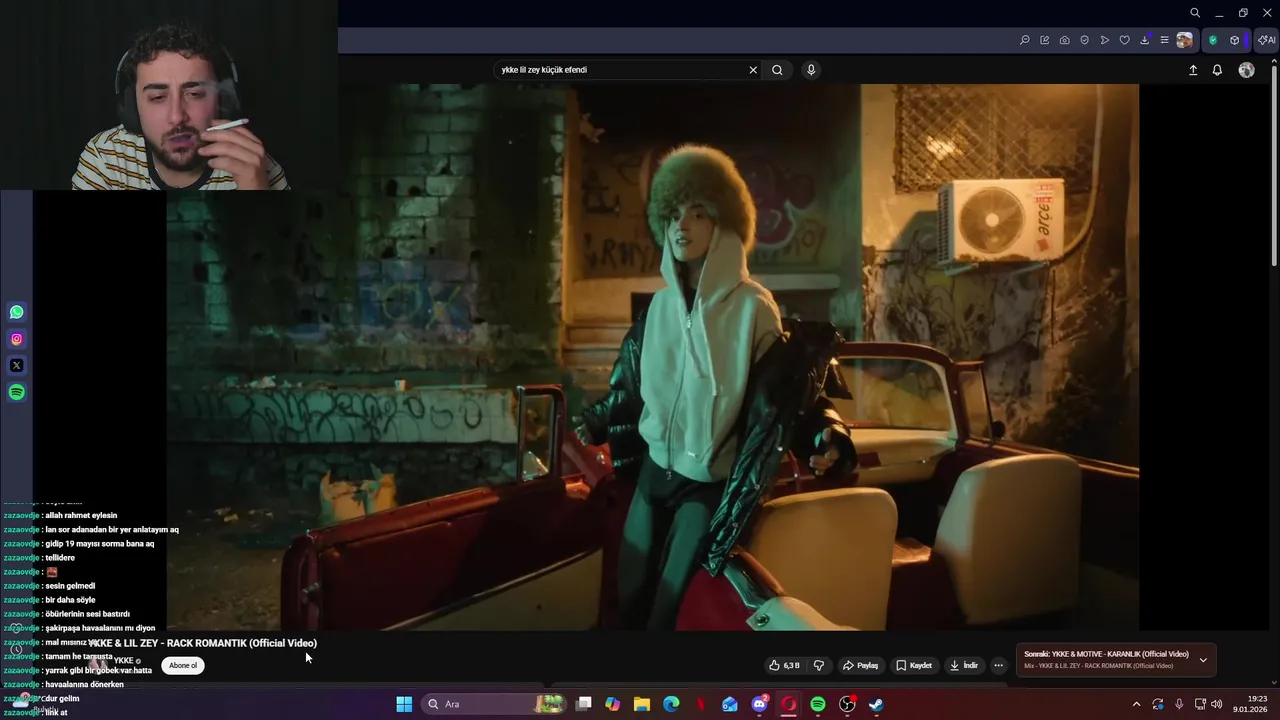Click the Abone ol subscribe button
Screen dimensions: 1280x720
point(183,665)
